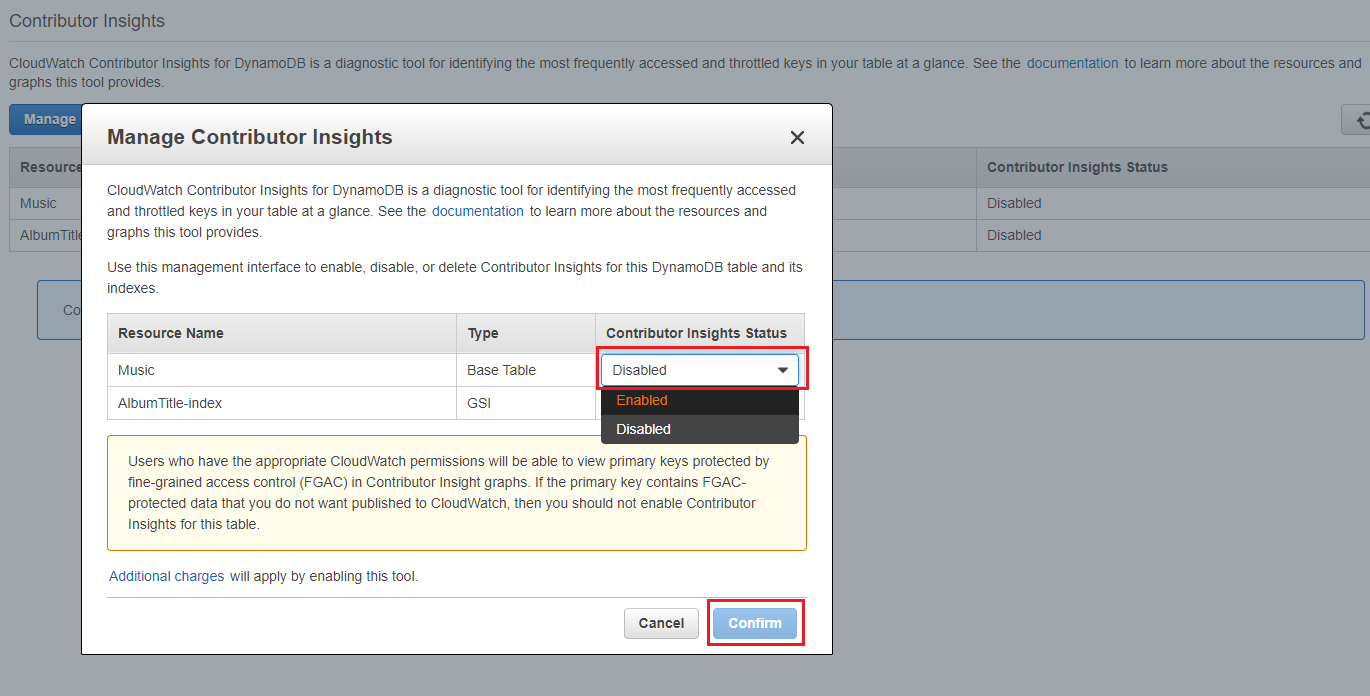Screen dimensions: 1370x696
Task: Follow the Additional charges link
Action: pyautogui.click(x=166, y=576)
